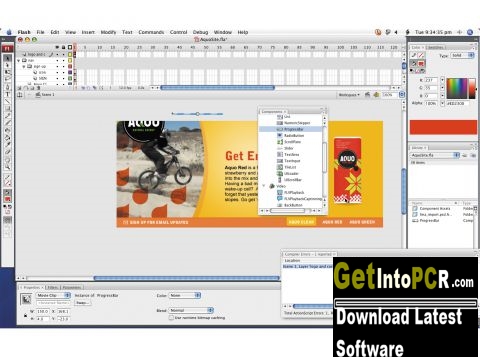Click the Show All Layers as Outlines header

70,47
